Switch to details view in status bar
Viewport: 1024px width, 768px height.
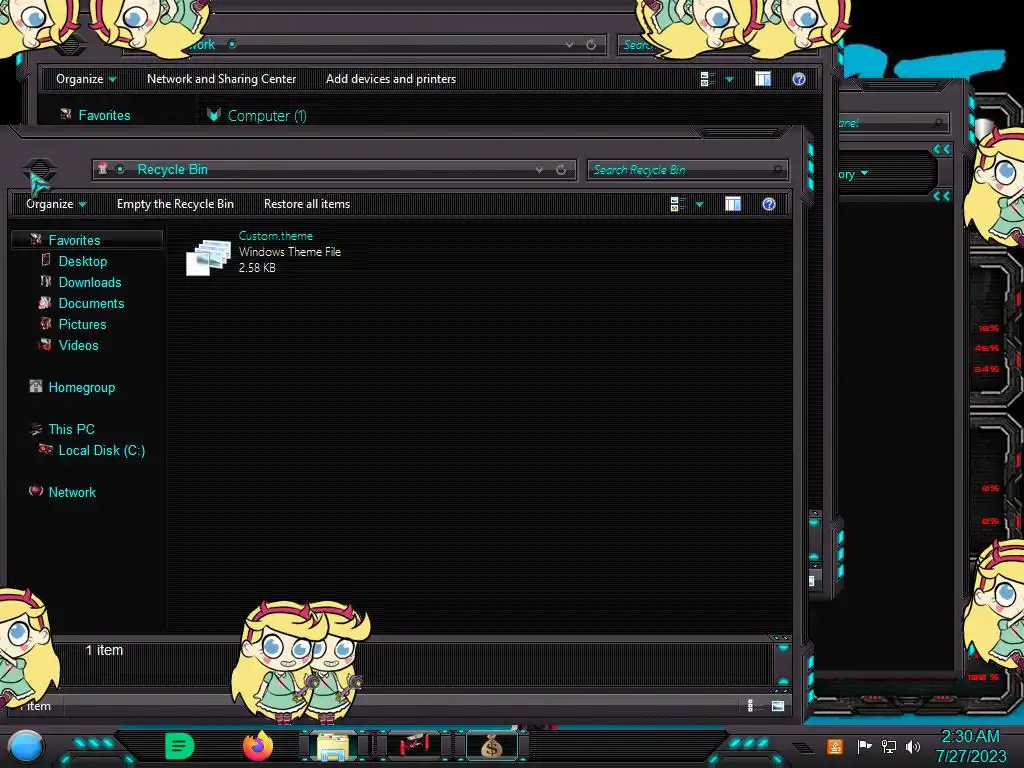coord(750,705)
